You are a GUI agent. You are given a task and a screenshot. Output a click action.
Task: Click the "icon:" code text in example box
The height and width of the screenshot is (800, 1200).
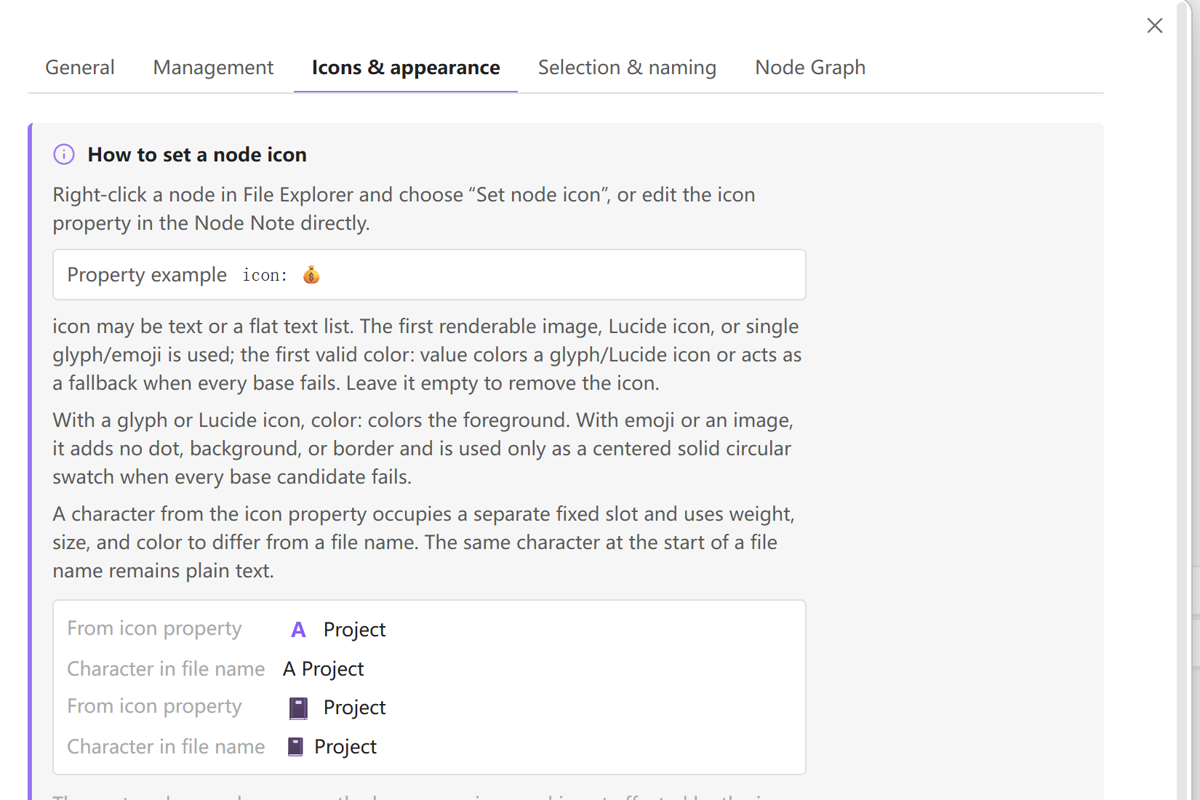(265, 275)
